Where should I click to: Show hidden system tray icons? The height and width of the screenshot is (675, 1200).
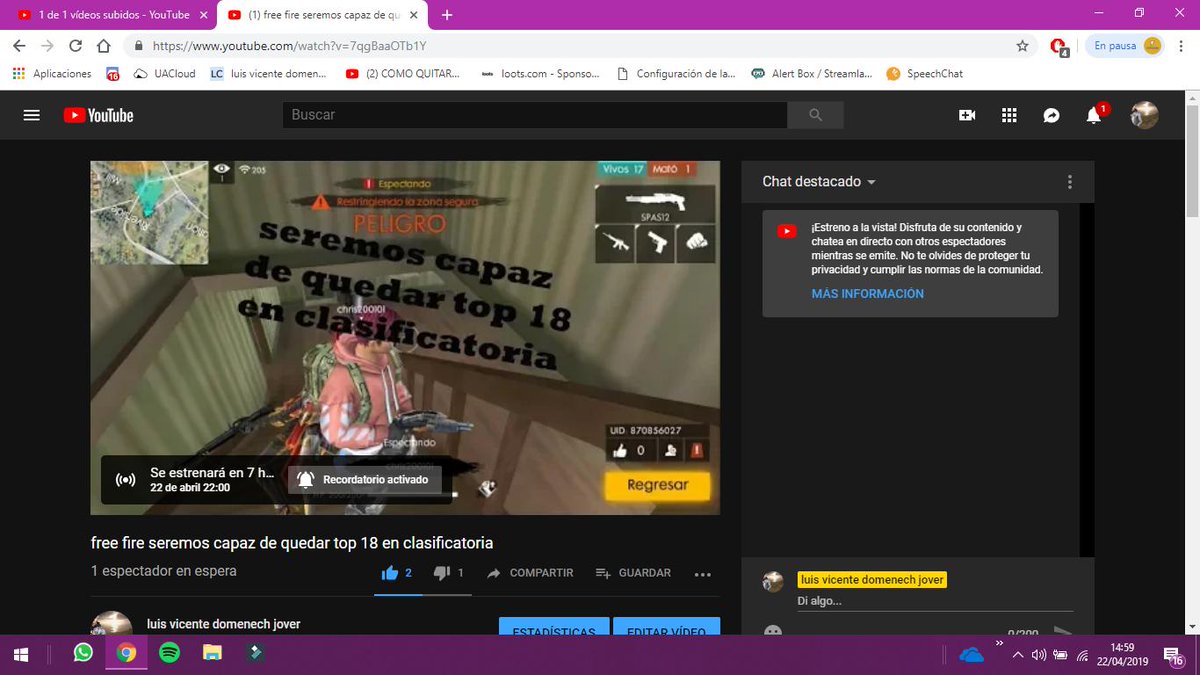coord(1017,656)
